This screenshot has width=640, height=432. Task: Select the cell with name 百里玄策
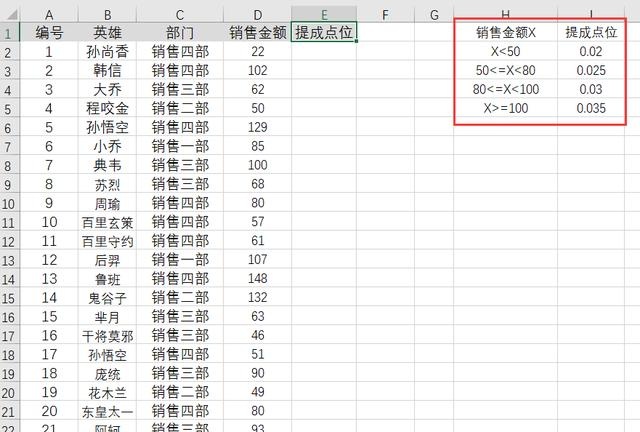(107, 222)
